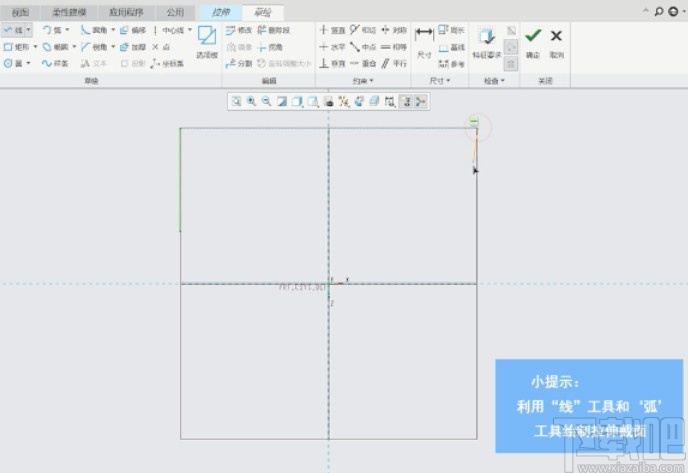Click the Modify (修改) tool

(239, 30)
